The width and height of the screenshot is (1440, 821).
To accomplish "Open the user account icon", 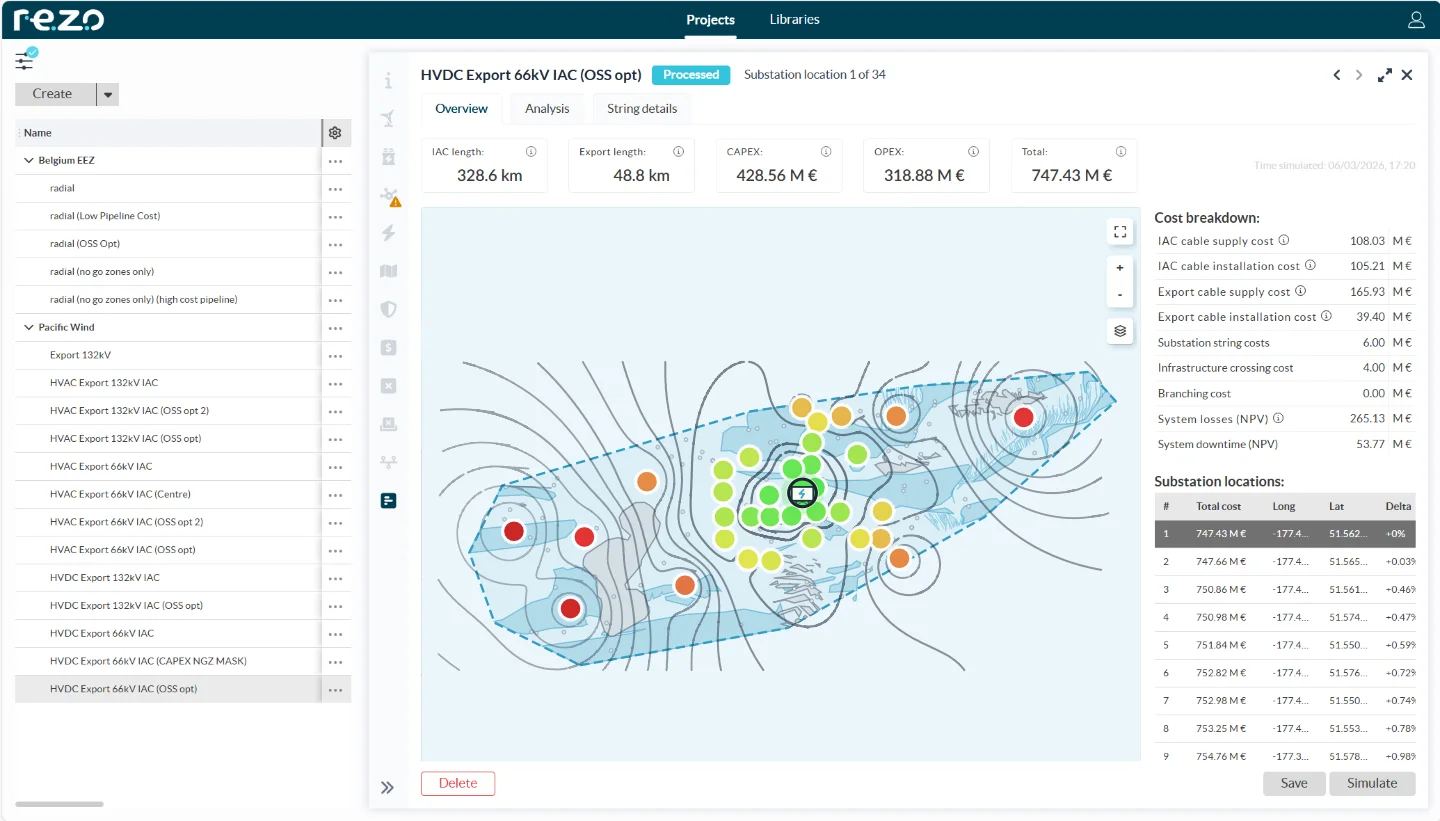I will tap(1416, 20).
